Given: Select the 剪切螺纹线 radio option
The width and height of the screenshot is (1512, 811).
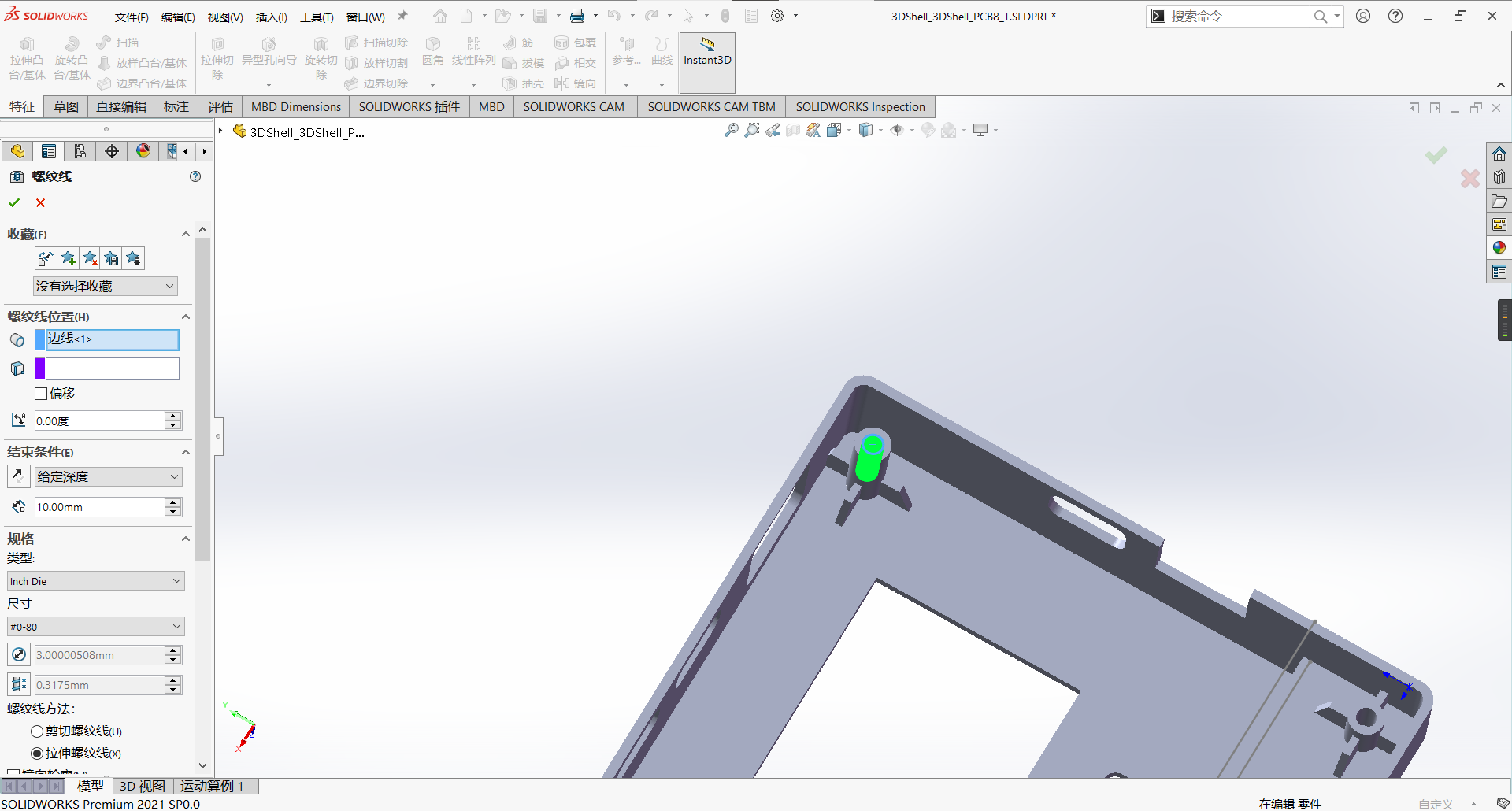Looking at the screenshot, I should tap(37, 731).
